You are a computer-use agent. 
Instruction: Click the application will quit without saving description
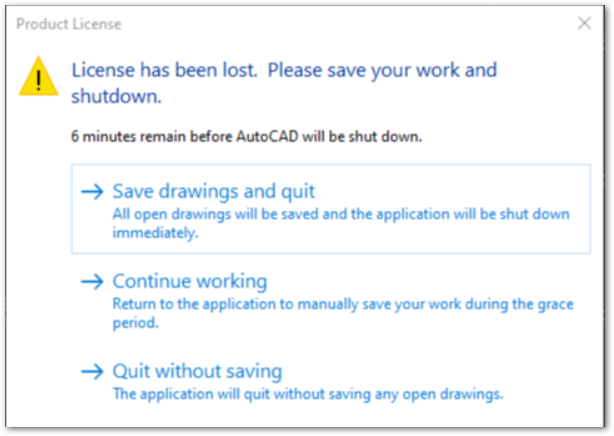click(307, 394)
